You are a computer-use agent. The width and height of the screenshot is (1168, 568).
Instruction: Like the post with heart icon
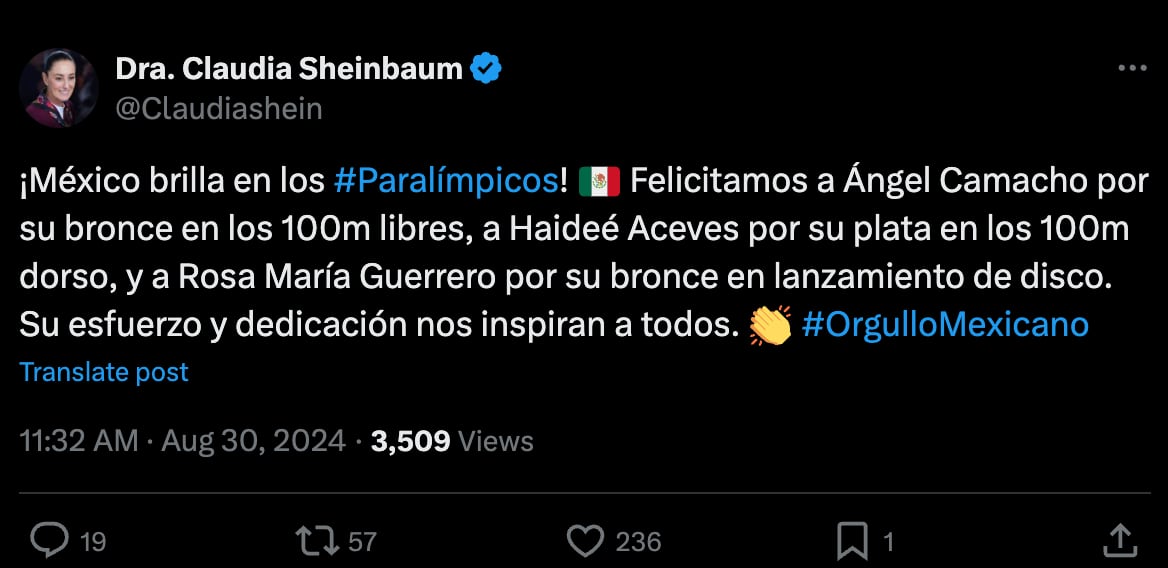point(585,541)
